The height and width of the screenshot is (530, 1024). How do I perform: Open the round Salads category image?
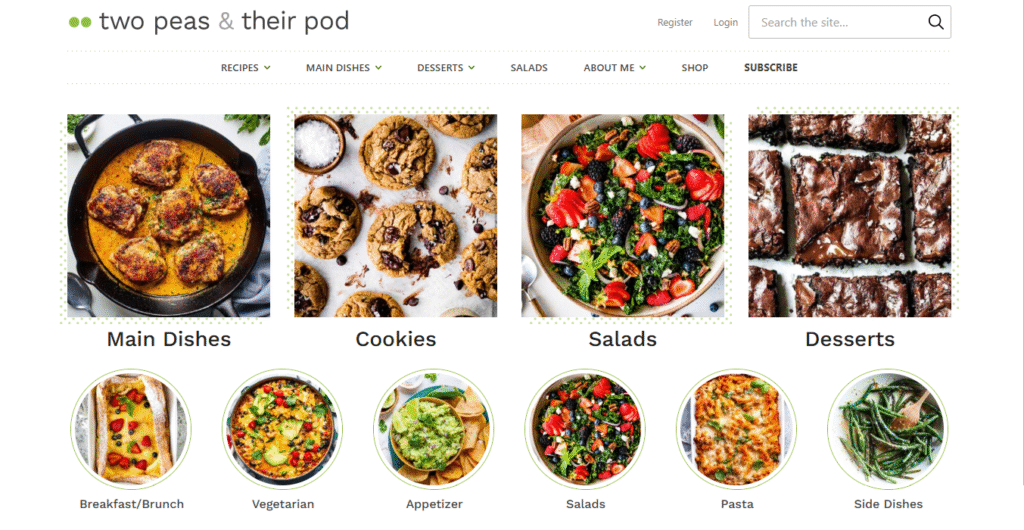585,429
